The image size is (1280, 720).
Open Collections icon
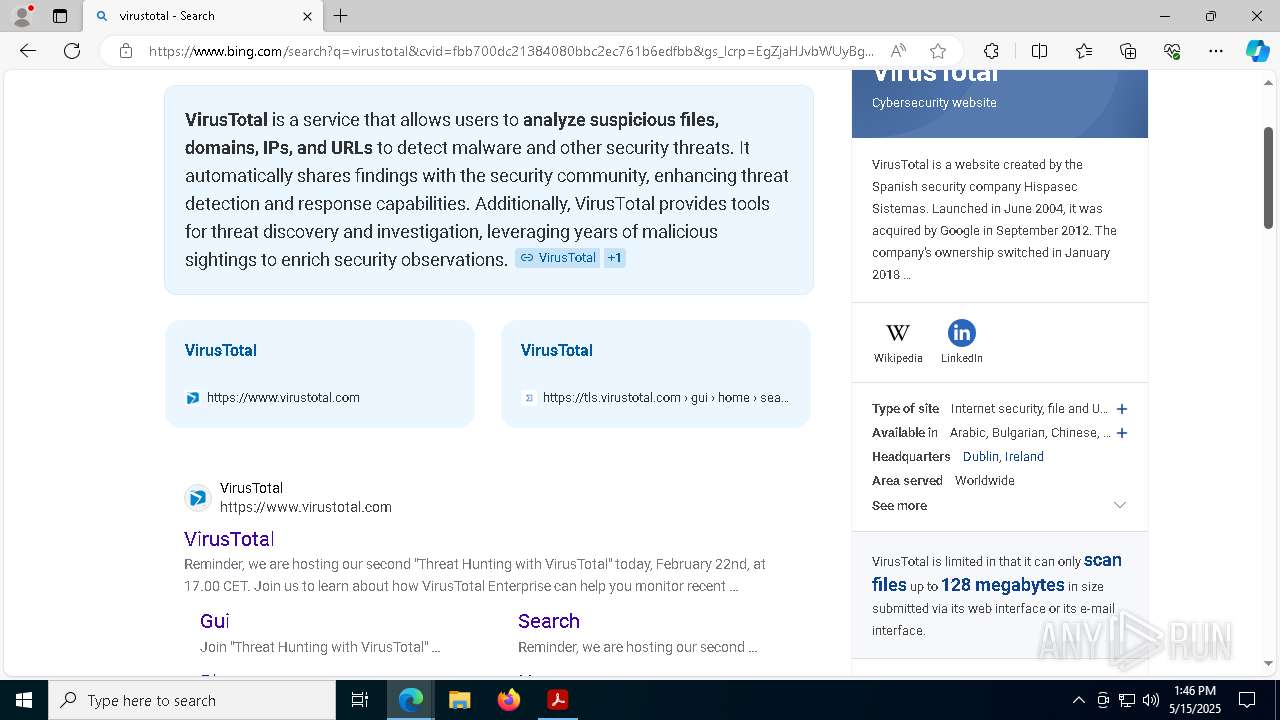(1128, 51)
